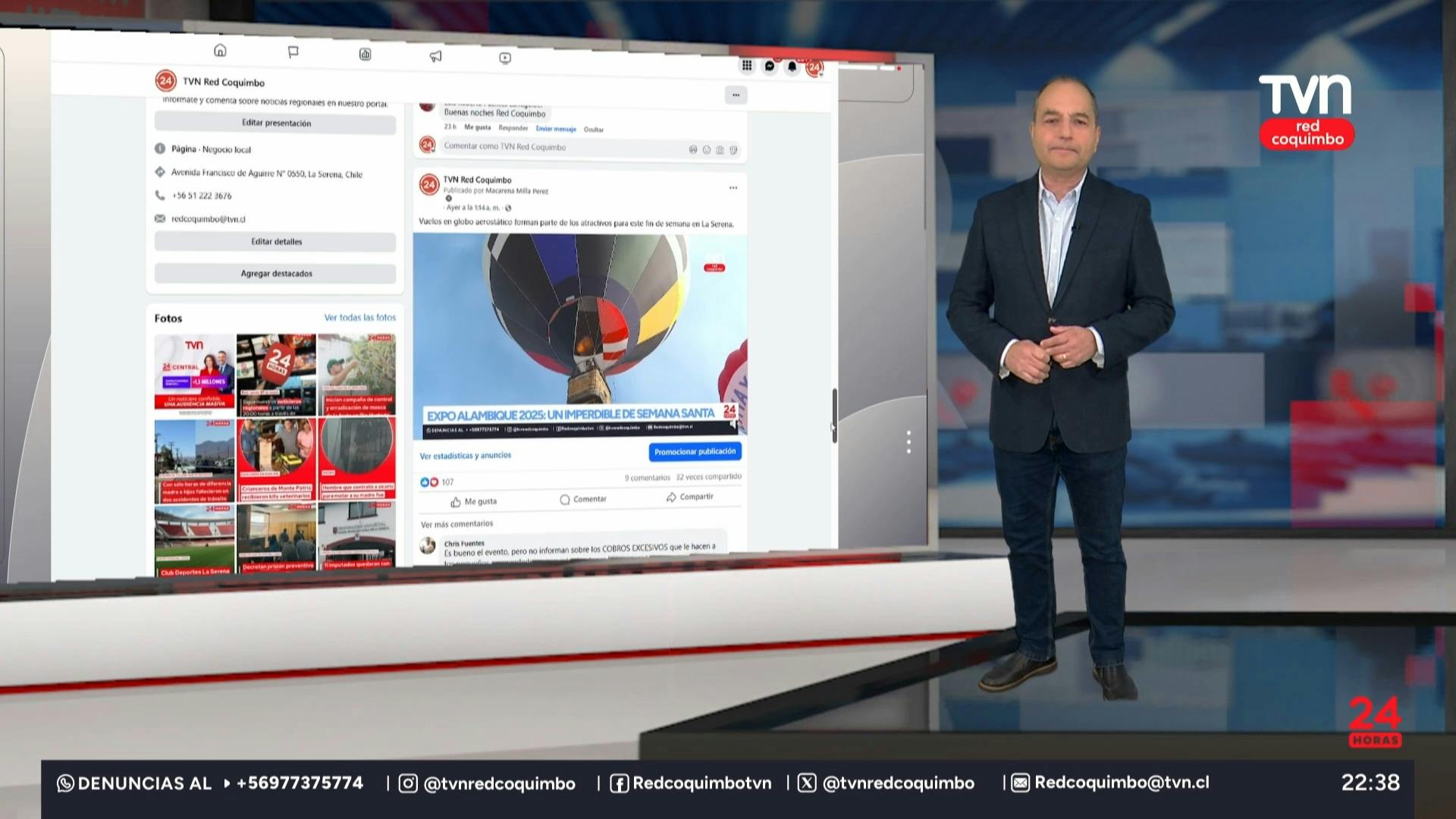Screen dimensions: 1456x819
Task: Open the grid menu icon
Action: (747, 65)
